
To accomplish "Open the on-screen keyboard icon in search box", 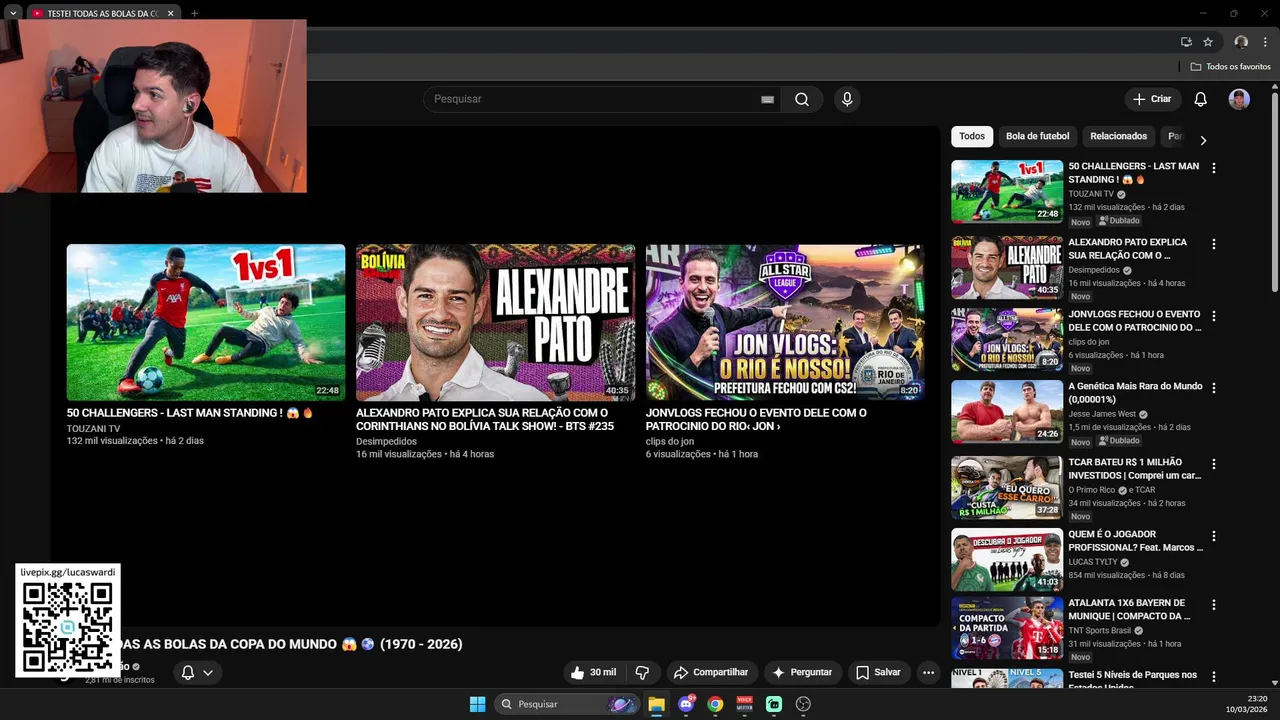I will 767,99.
